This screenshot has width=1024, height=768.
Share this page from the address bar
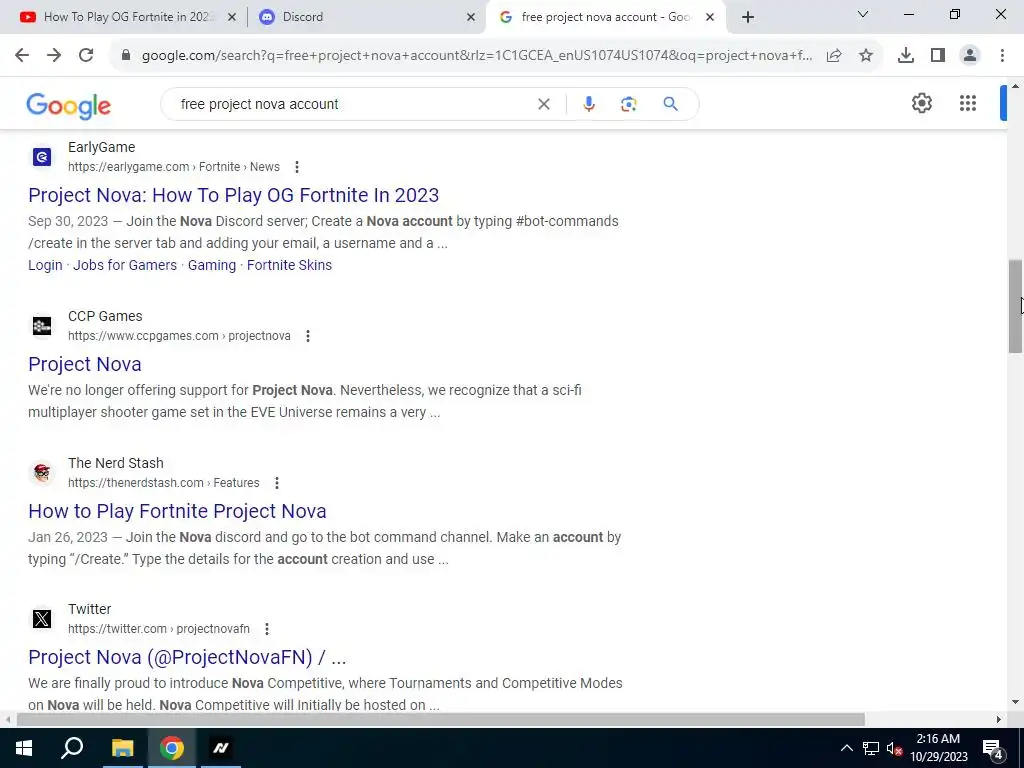(834, 56)
